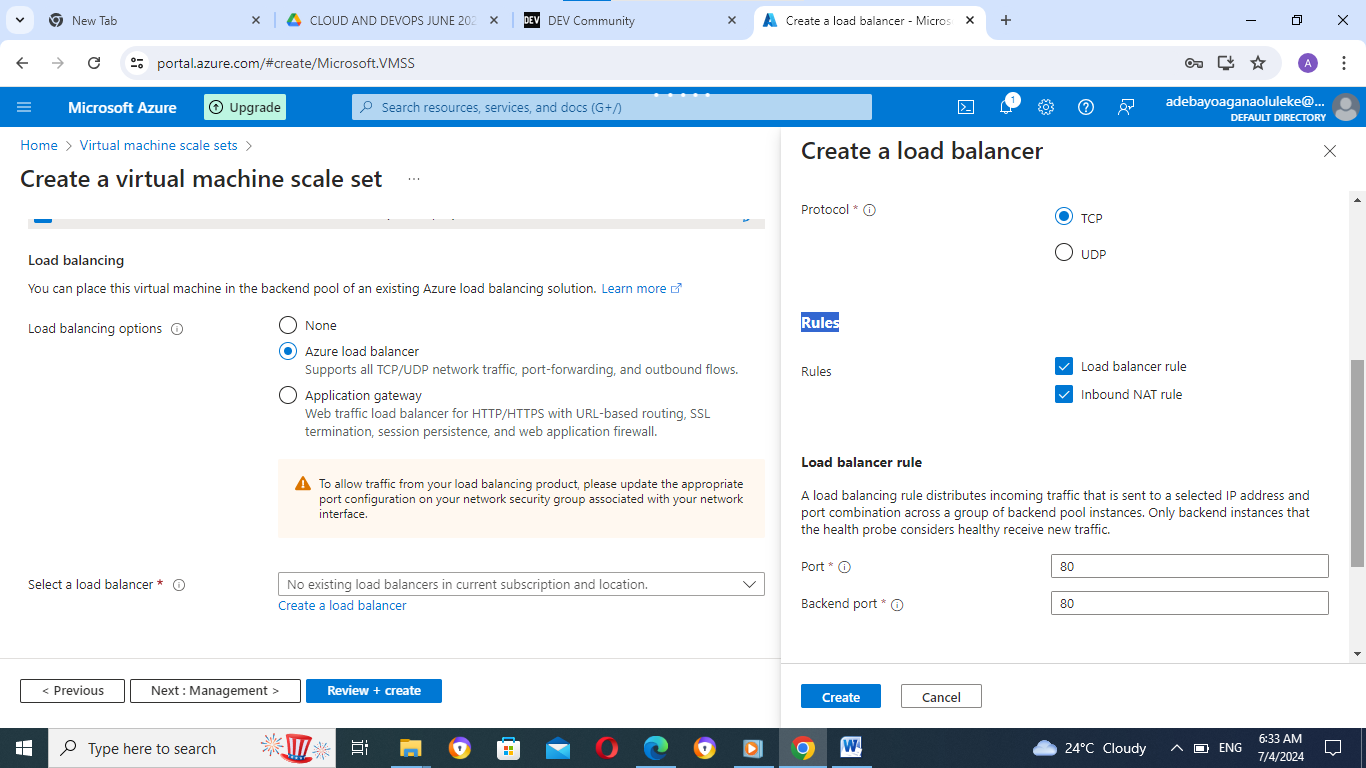Click the install app icon in address bar

(x=1226, y=63)
